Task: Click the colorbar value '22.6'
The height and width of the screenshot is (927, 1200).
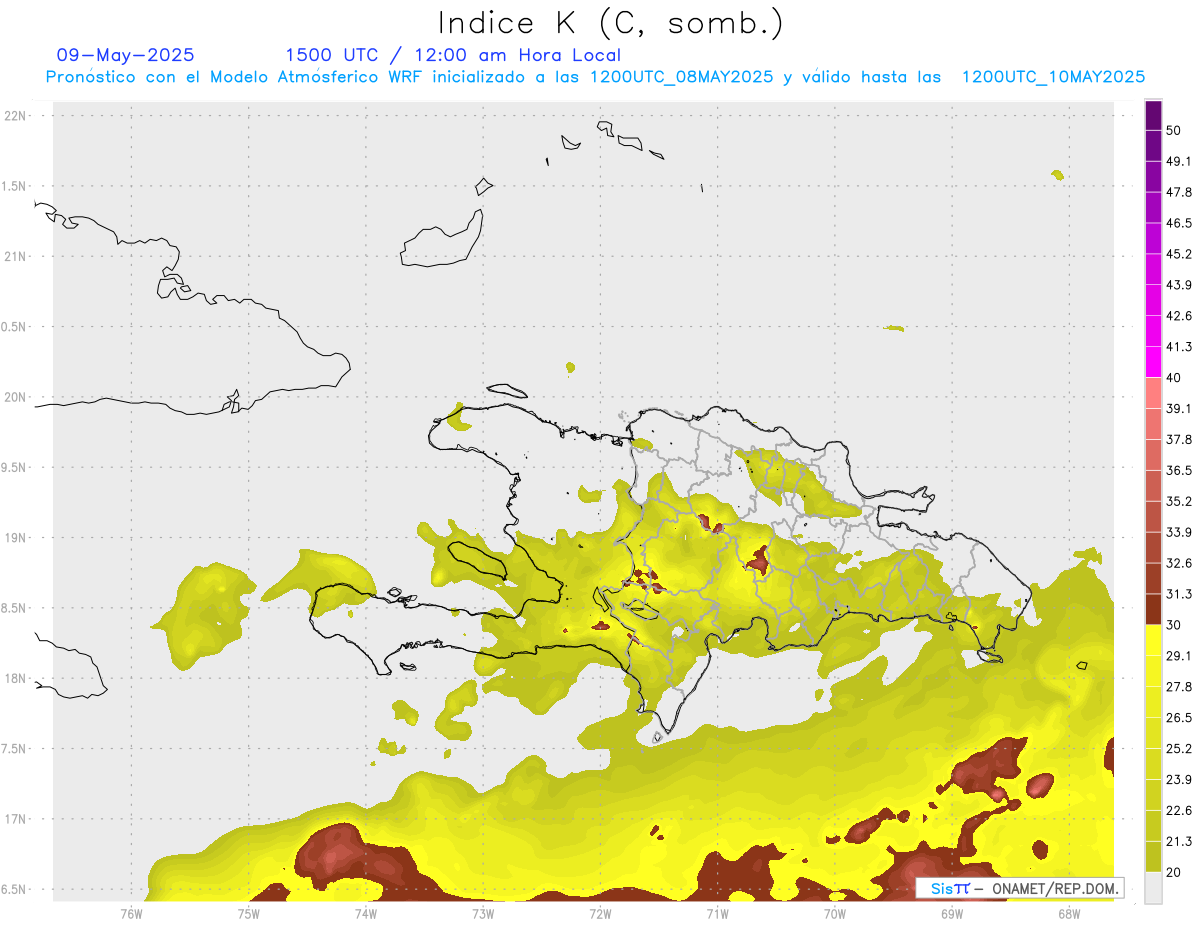Action: point(1179,811)
